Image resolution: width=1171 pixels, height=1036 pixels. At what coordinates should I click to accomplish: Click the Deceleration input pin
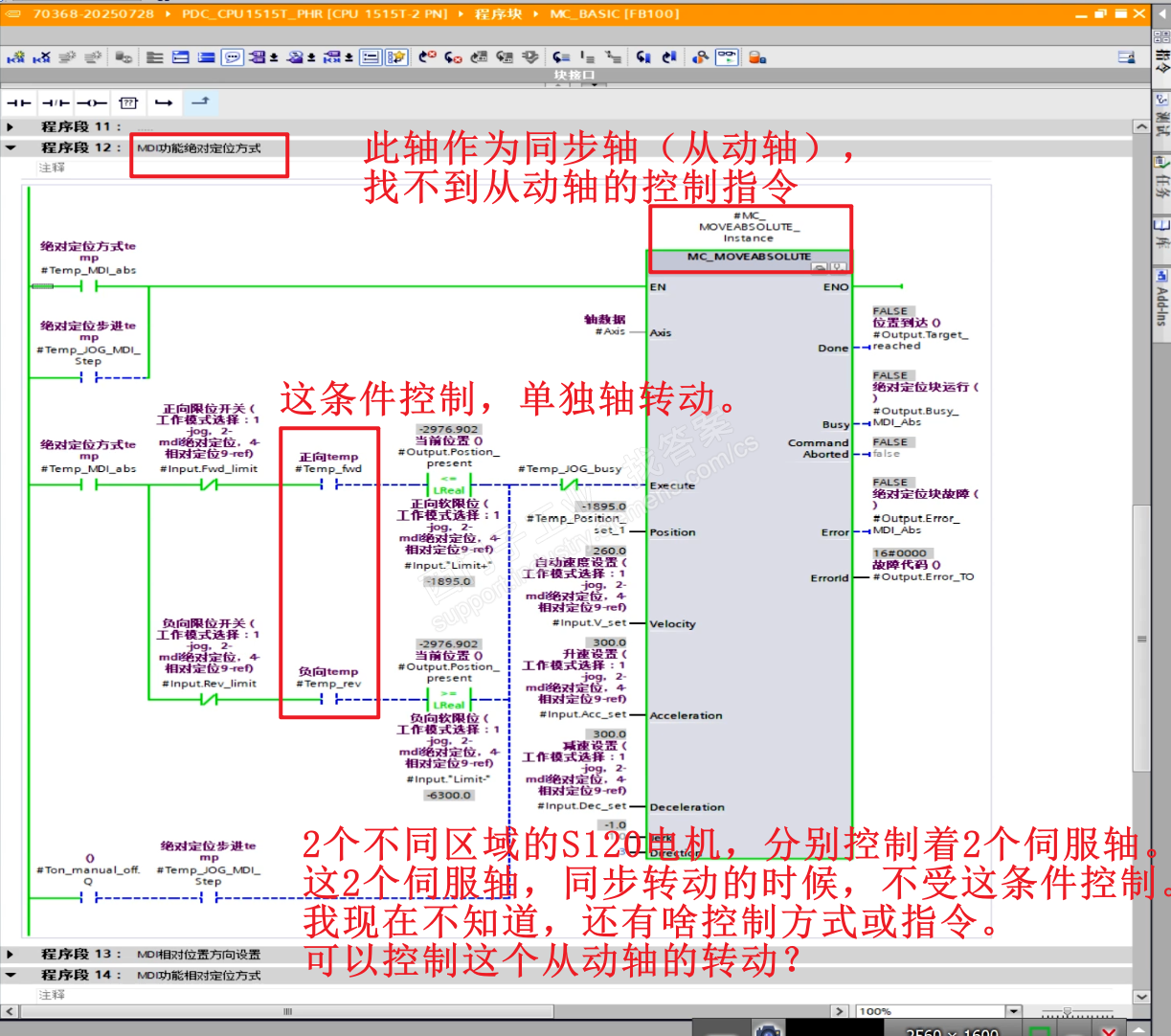pyautogui.click(x=687, y=808)
